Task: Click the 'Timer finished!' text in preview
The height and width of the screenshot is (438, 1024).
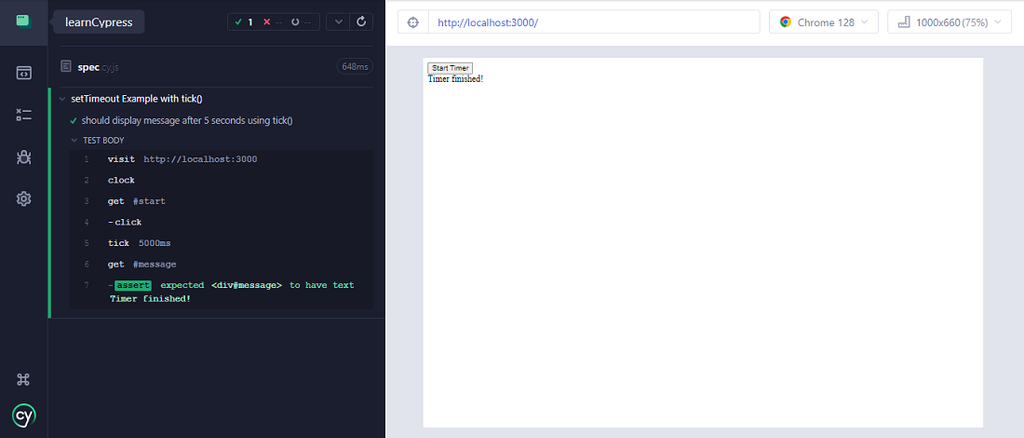Action: click(x=455, y=79)
